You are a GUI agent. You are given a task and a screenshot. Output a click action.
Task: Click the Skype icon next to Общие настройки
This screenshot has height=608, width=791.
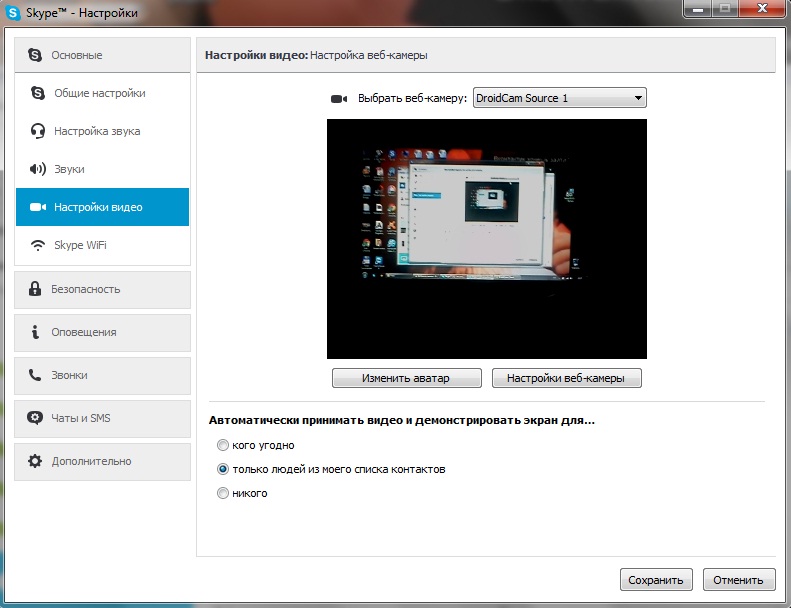(38, 93)
